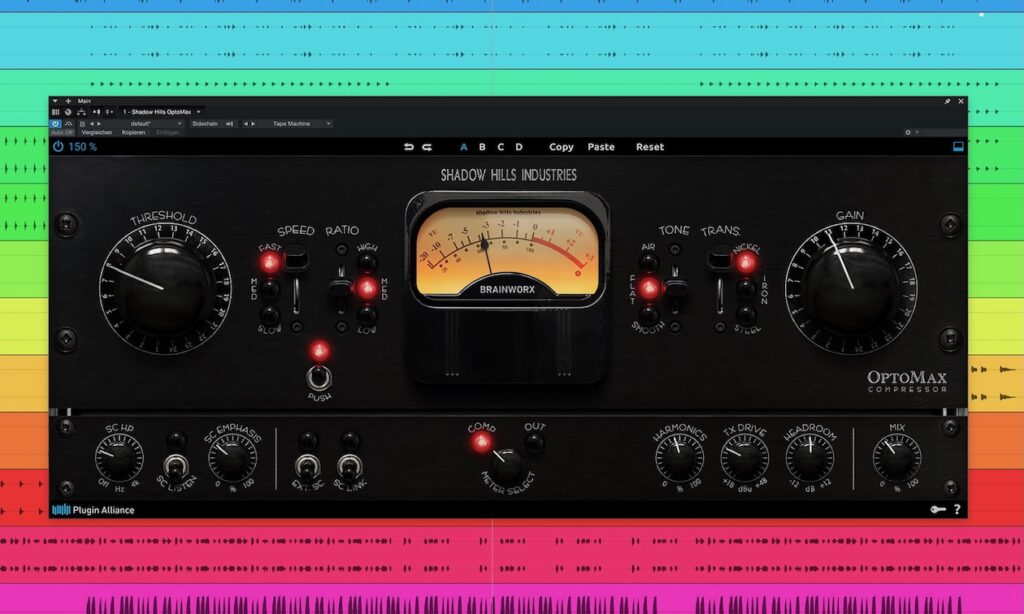
Task: Adjust the MIX knob
Action: [x=896, y=457]
